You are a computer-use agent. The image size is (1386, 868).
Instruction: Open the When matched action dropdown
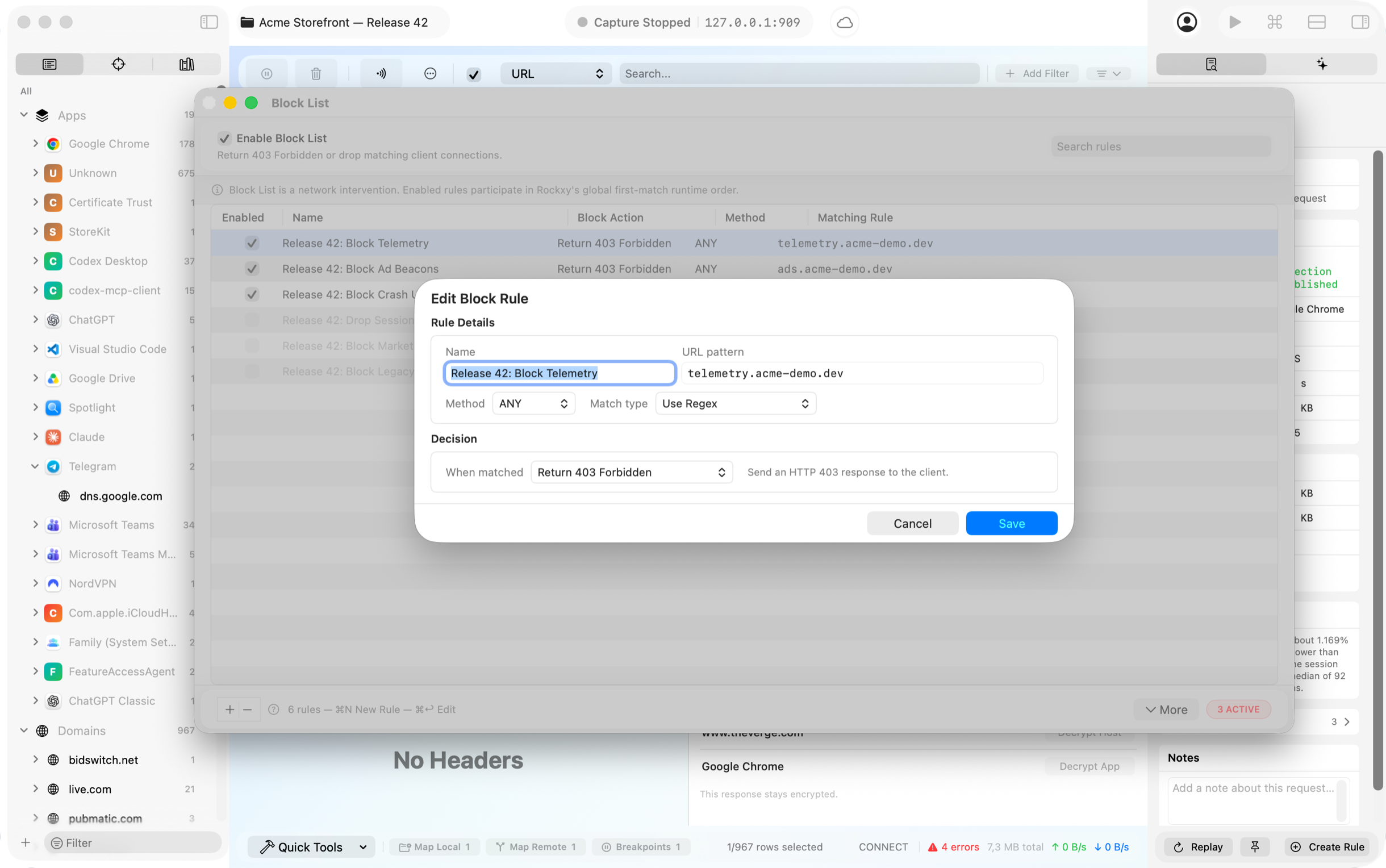point(632,472)
